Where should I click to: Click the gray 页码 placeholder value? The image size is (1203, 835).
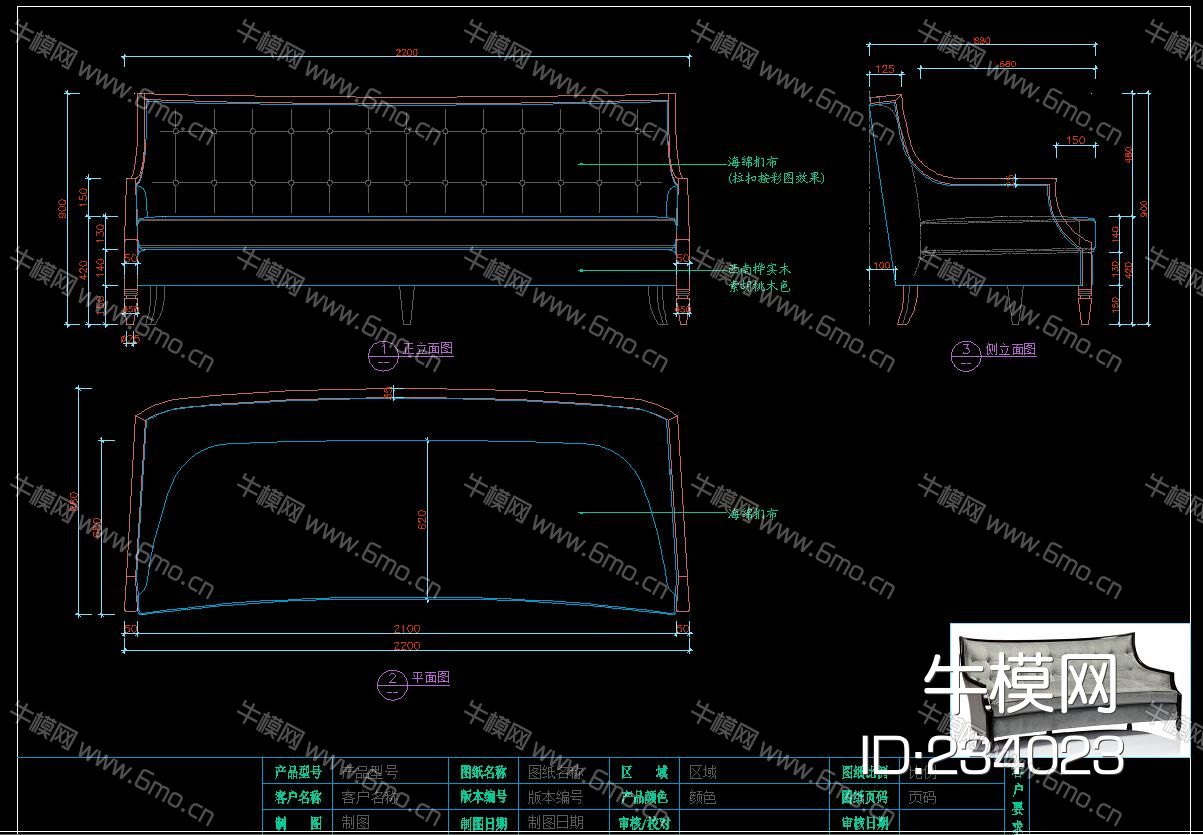[922, 798]
